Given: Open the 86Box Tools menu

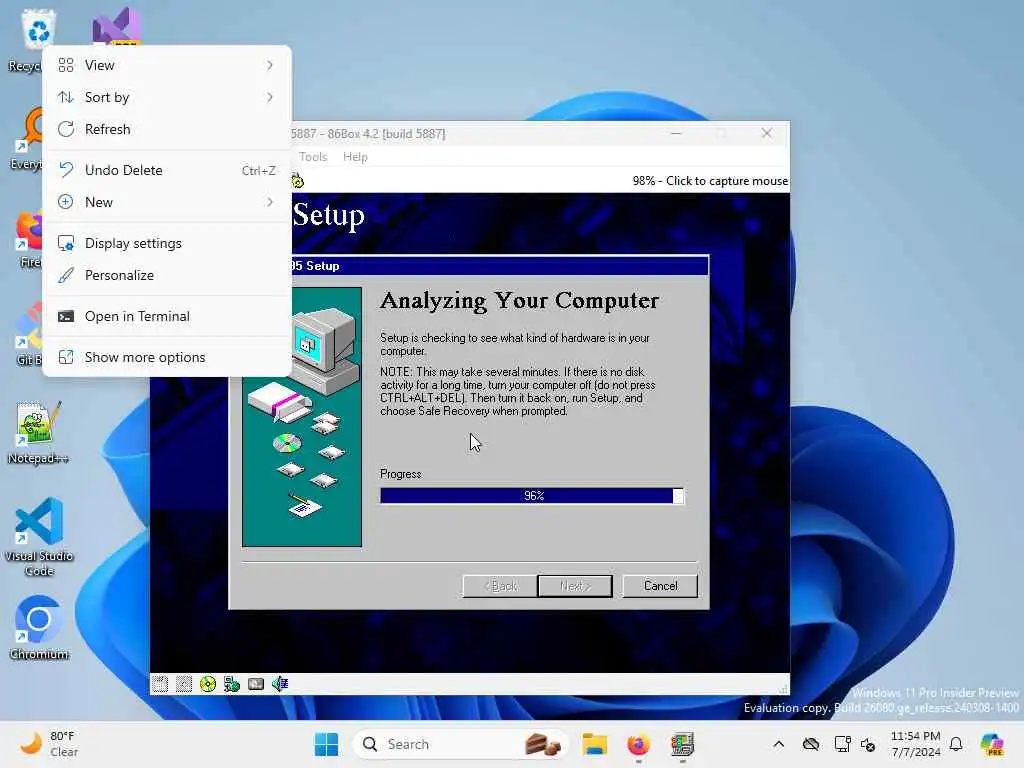Looking at the screenshot, I should click(313, 157).
